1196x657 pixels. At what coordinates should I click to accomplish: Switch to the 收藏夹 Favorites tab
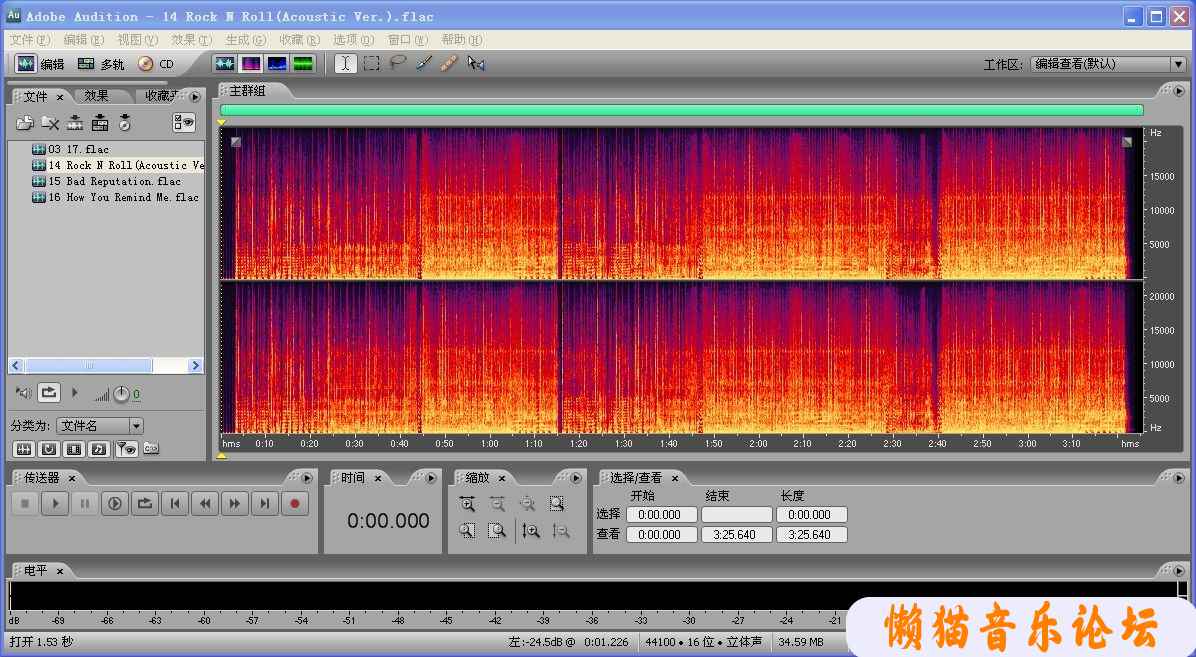coord(162,96)
